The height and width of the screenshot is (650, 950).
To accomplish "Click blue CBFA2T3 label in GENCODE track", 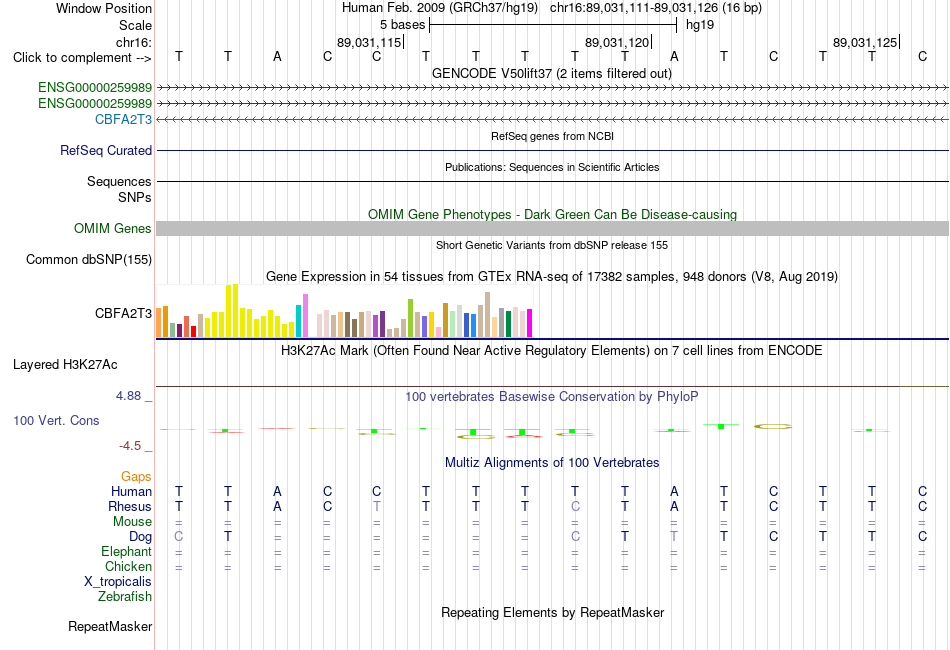I will (x=123, y=119).
